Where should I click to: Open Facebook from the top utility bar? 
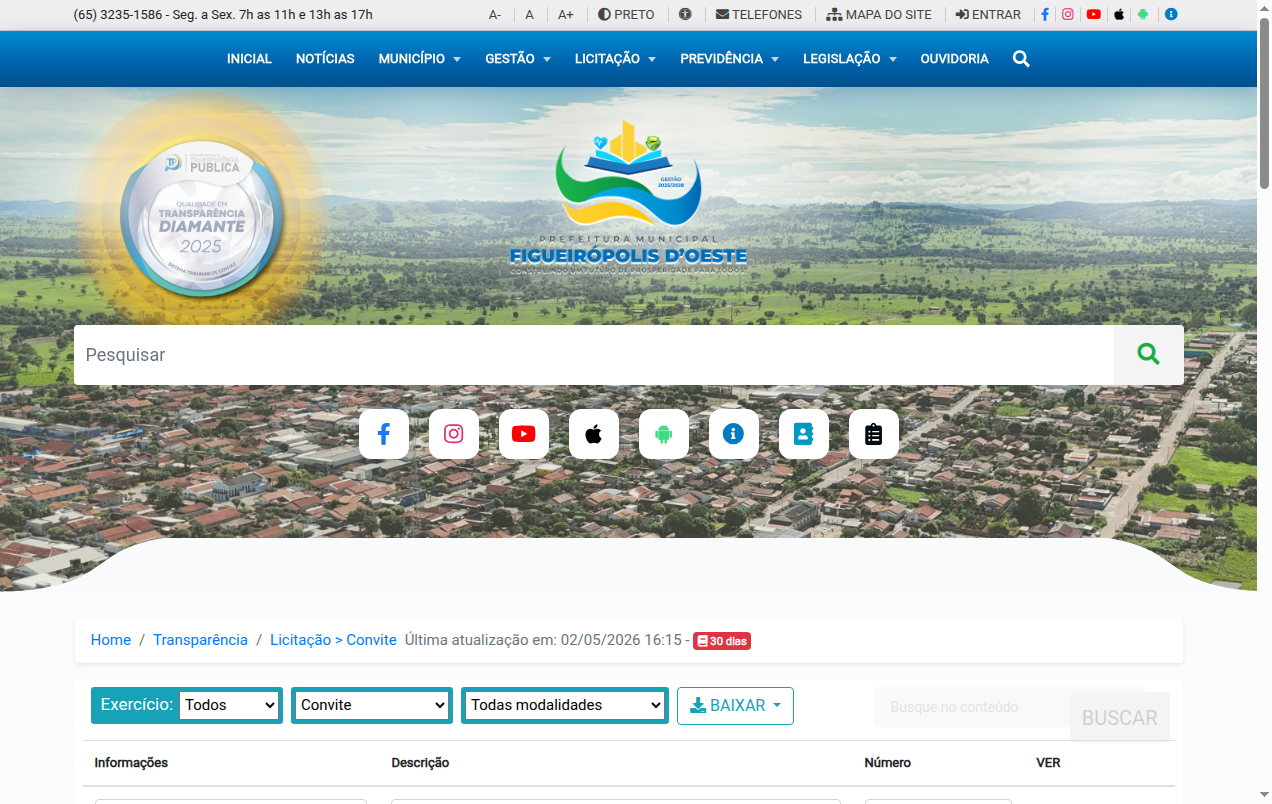coord(1045,15)
